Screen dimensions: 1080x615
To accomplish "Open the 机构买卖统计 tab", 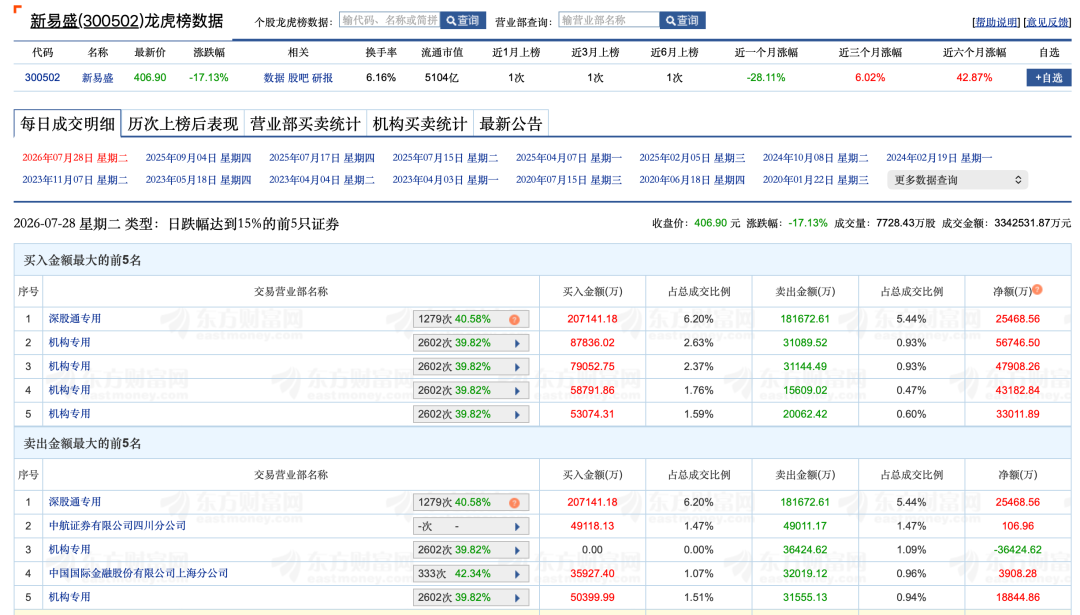I will [420, 124].
